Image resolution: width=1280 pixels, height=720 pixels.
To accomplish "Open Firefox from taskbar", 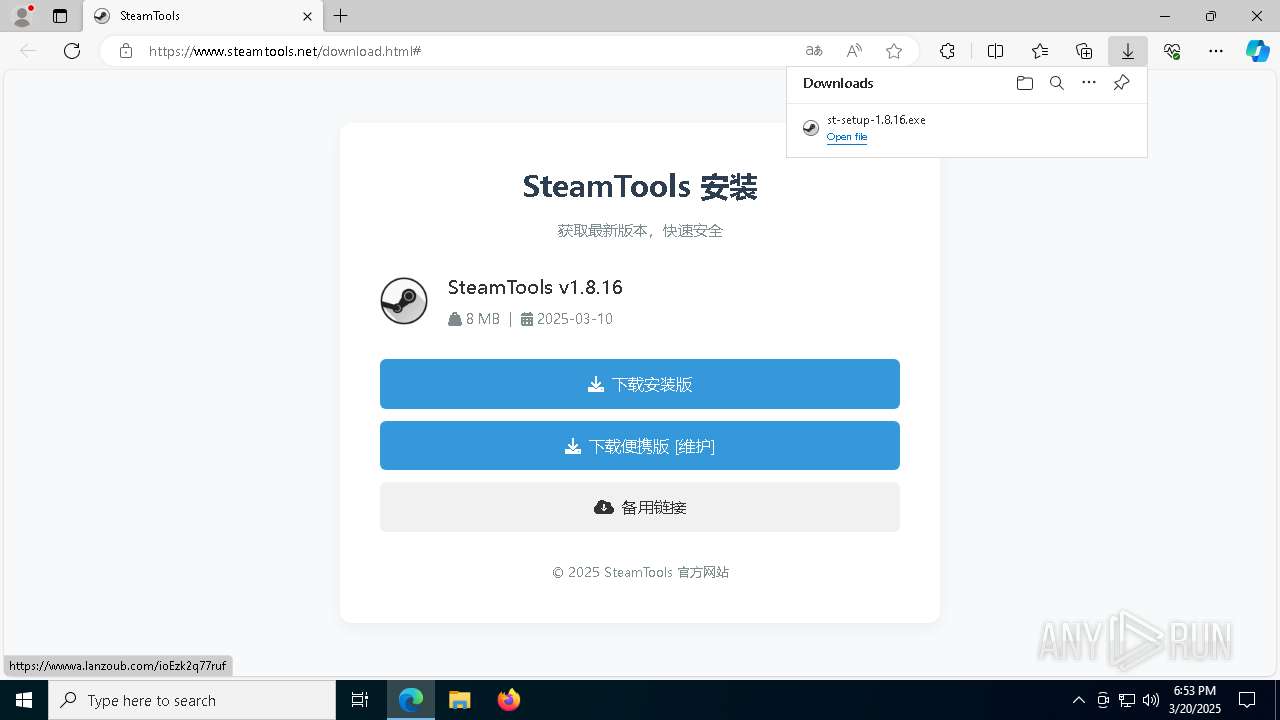I will 508,700.
